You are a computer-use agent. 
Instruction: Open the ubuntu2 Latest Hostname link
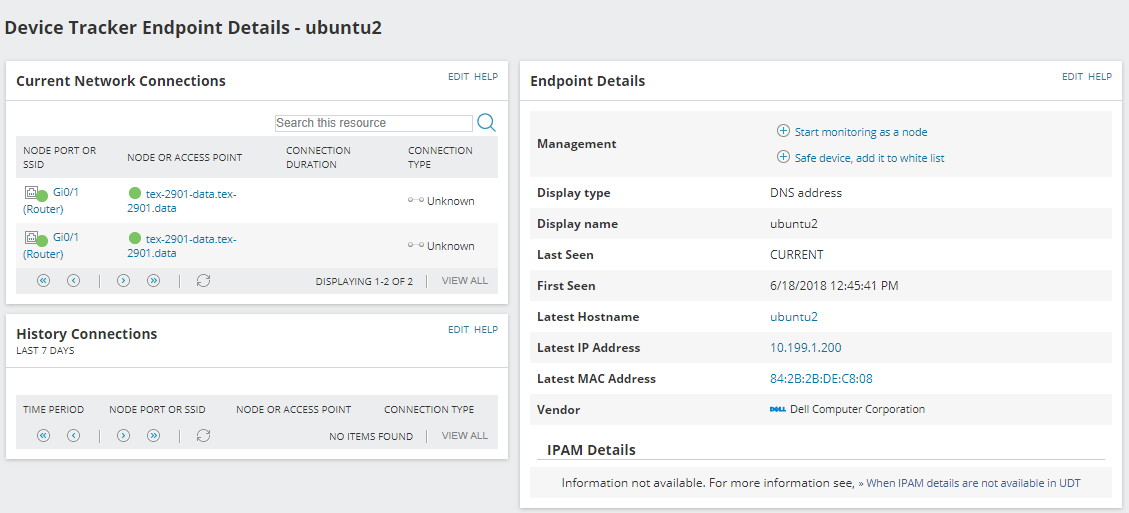pyautogui.click(x=794, y=317)
